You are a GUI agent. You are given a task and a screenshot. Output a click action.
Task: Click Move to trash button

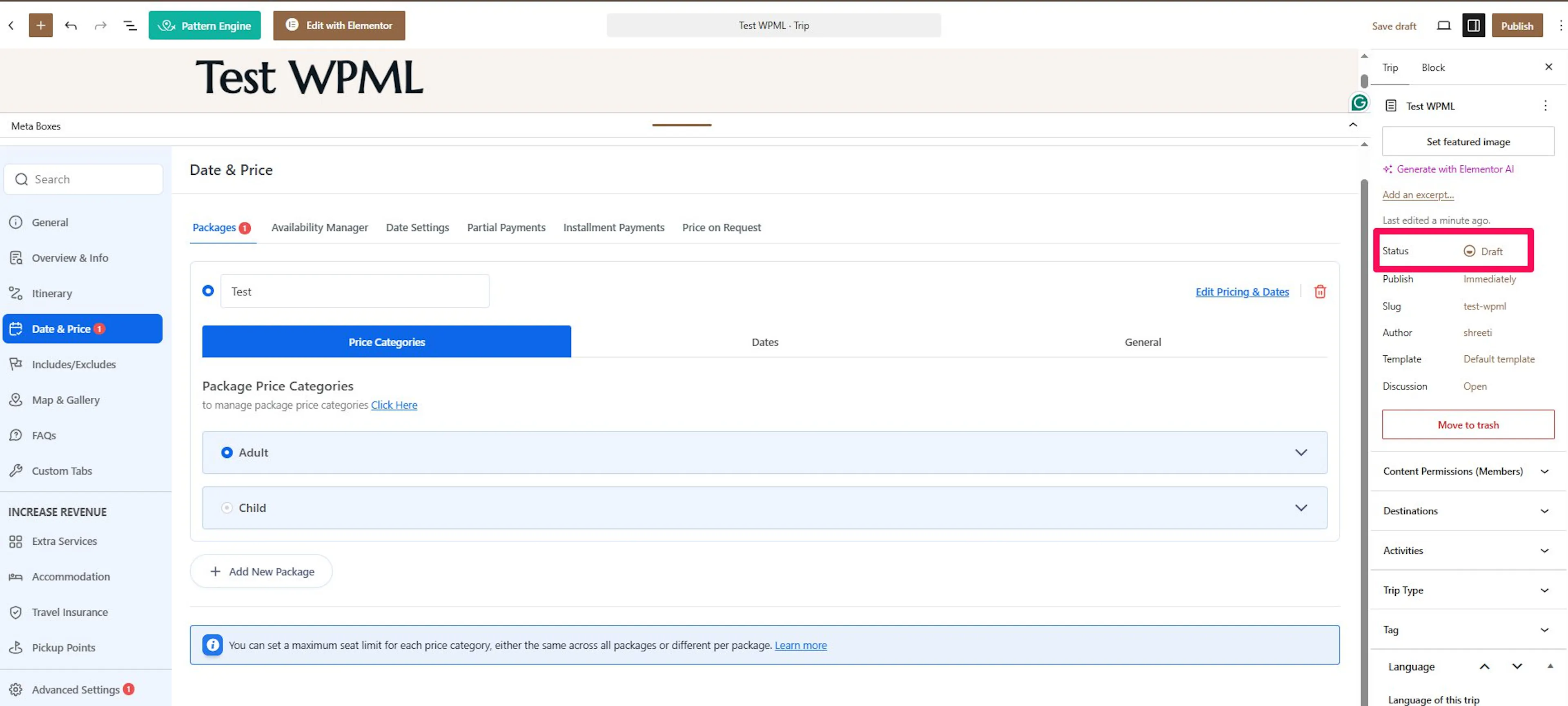pos(1468,424)
